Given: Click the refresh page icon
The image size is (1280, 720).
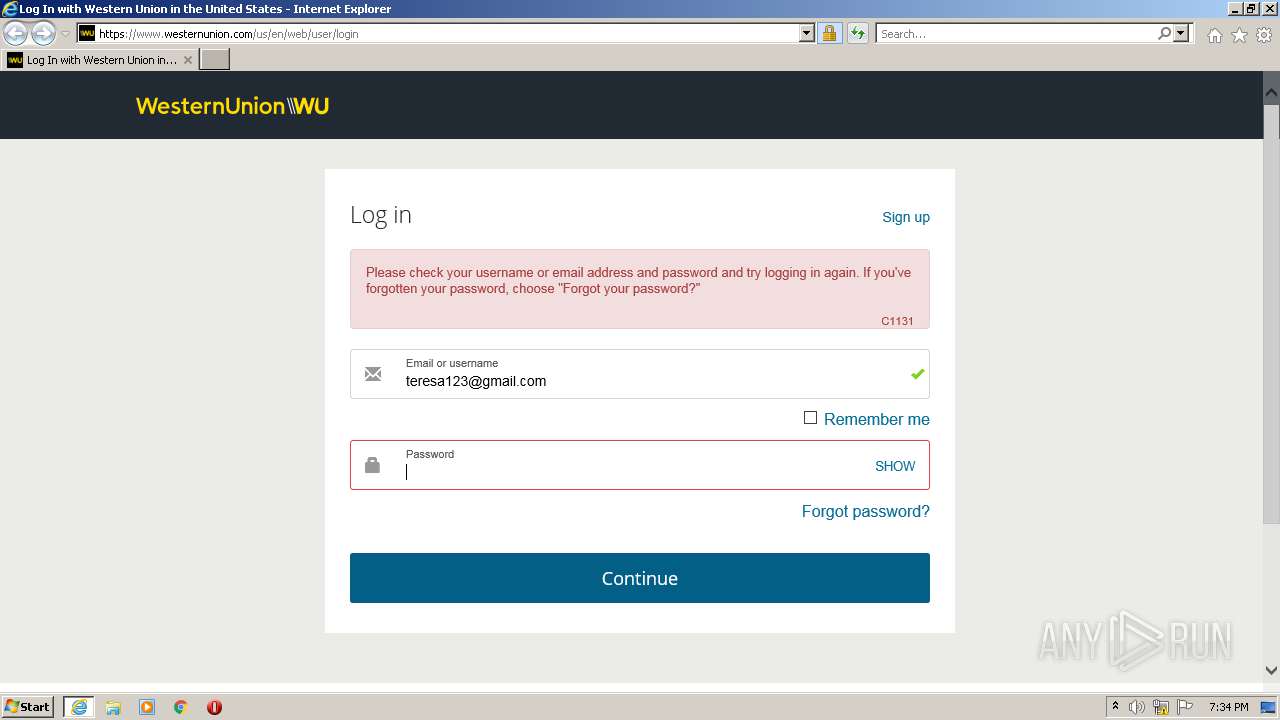Looking at the screenshot, I should pos(857,33).
